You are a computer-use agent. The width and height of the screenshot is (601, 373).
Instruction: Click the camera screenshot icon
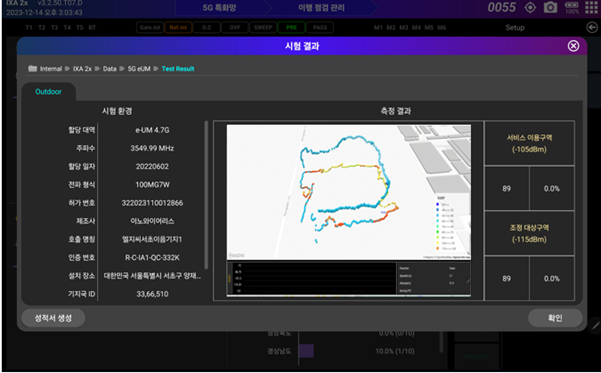click(x=550, y=7)
